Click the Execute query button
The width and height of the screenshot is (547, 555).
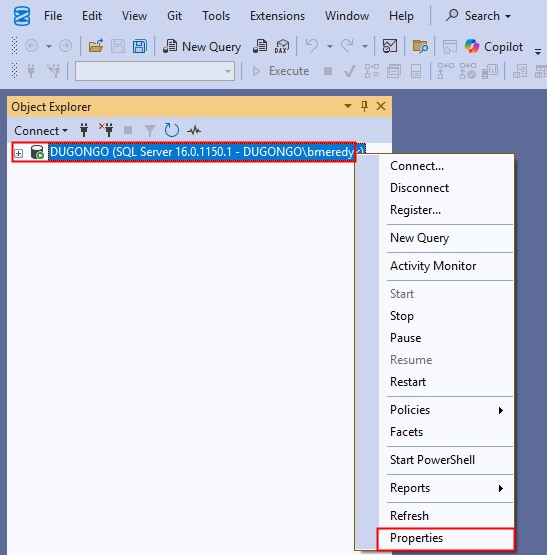pyautogui.click(x=280, y=71)
